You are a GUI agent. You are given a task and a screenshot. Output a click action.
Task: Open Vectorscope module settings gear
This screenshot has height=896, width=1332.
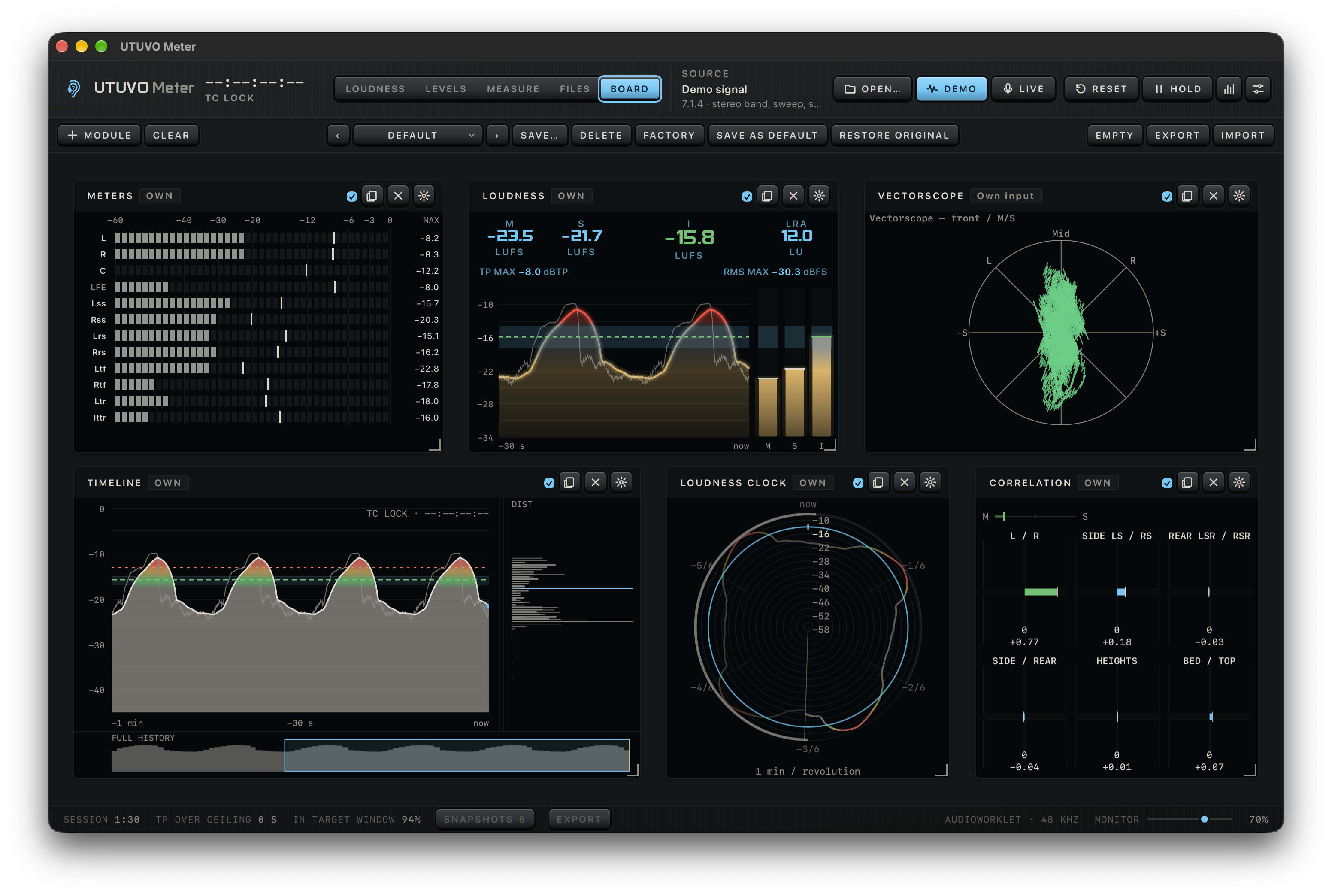[x=1239, y=196]
